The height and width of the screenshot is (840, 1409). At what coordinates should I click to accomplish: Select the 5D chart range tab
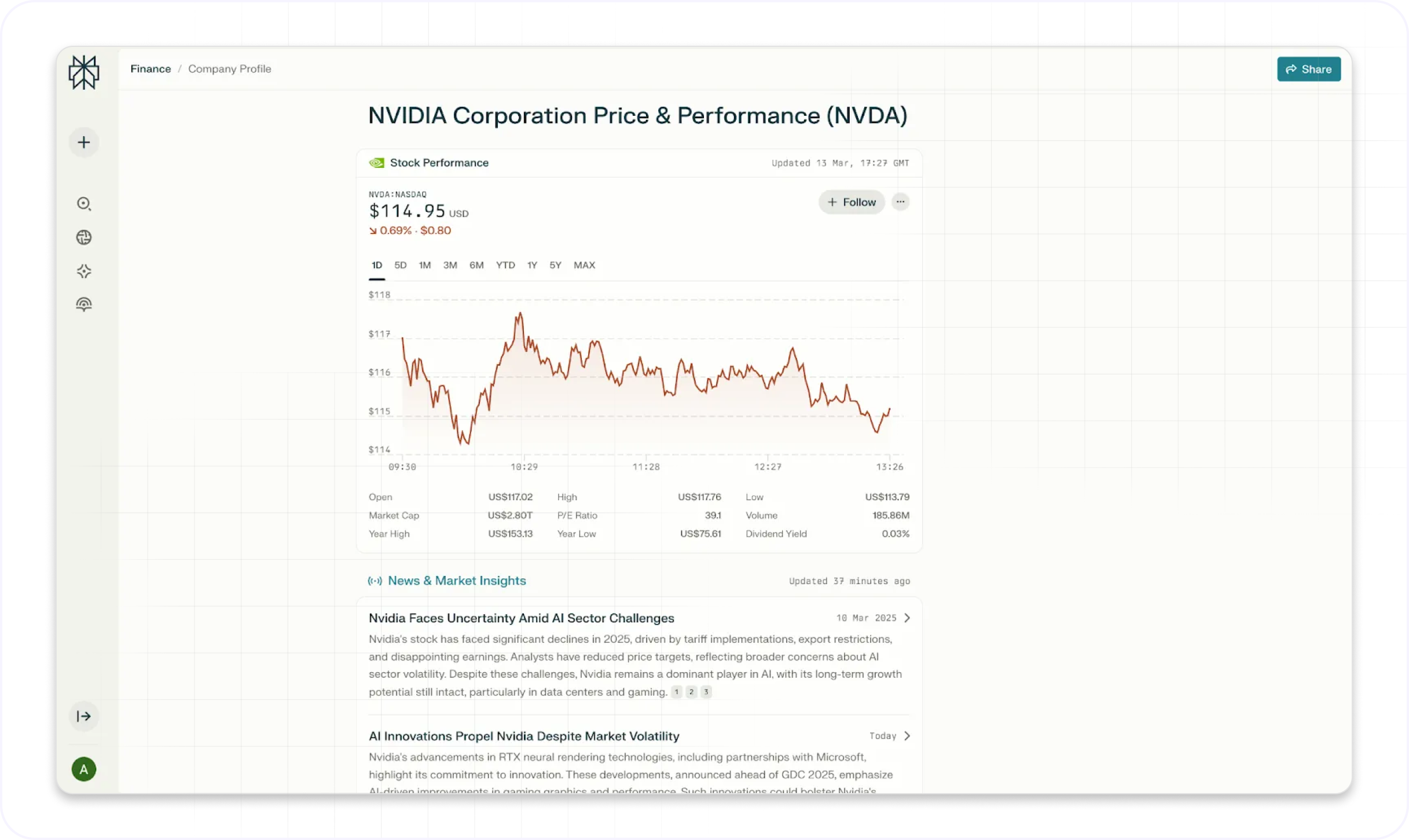[x=401, y=265]
